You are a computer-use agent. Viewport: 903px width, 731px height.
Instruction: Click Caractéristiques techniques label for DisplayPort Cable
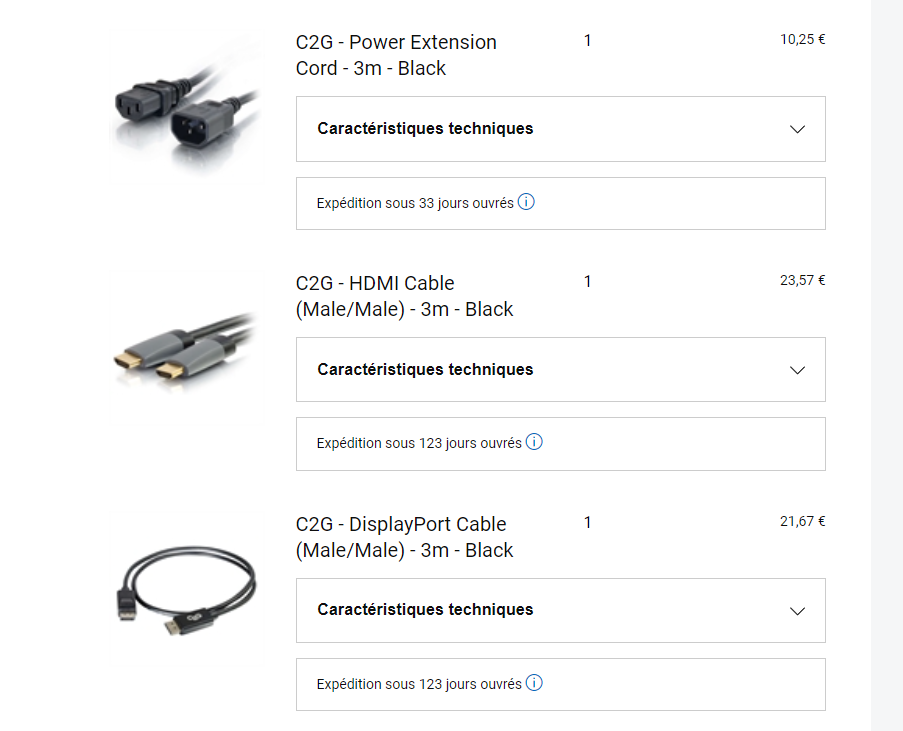tap(425, 609)
